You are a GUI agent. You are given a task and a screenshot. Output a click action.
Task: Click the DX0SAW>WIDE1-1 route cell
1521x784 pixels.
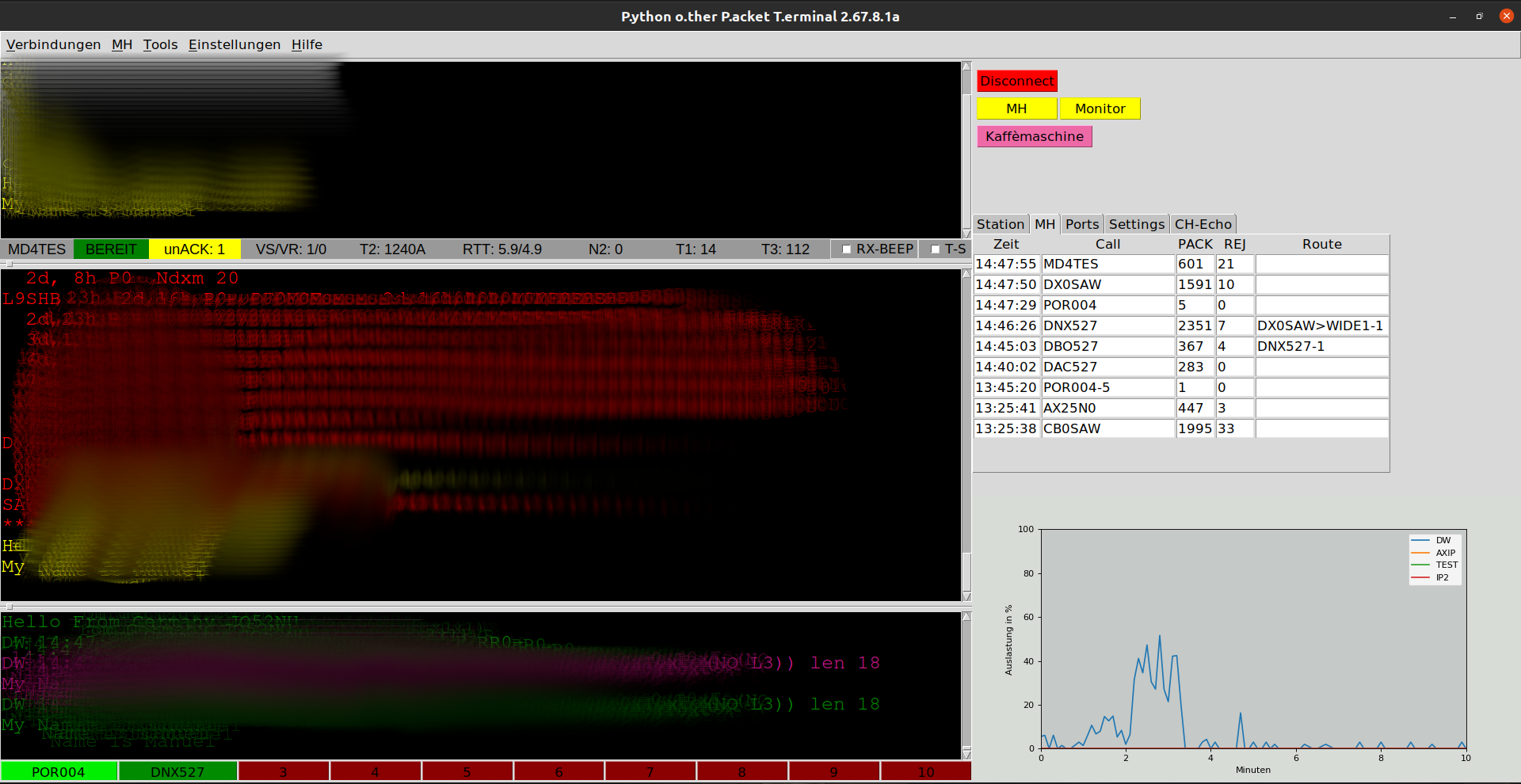1321,325
